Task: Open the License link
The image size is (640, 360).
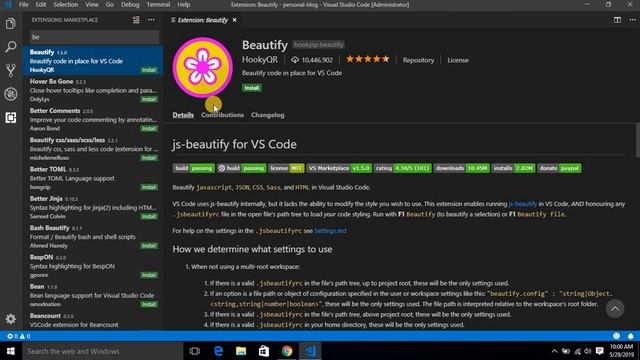Action: click(x=458, y=60)
